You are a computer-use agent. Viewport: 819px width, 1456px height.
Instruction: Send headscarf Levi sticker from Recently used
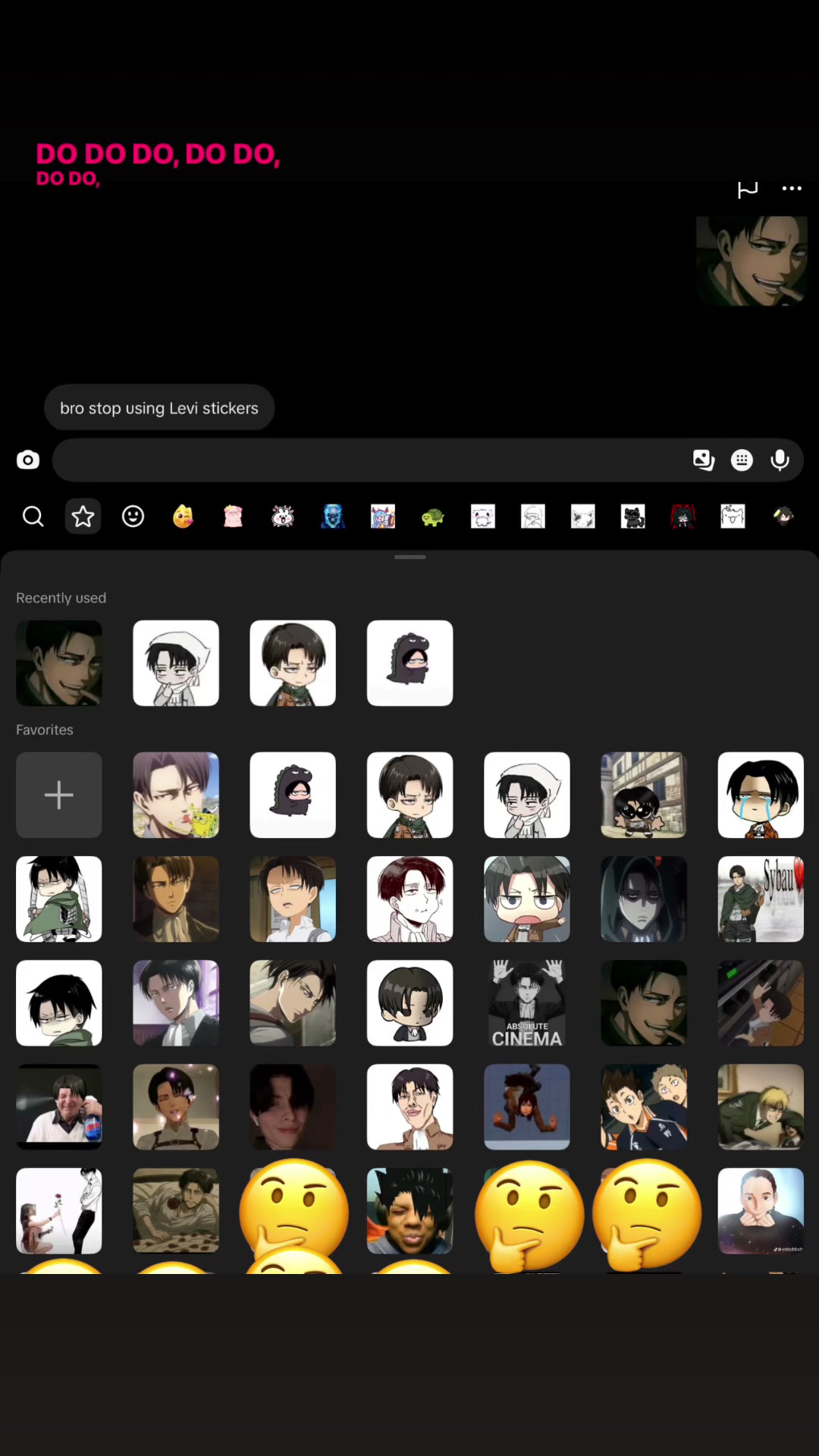click(x=176, y=664)
